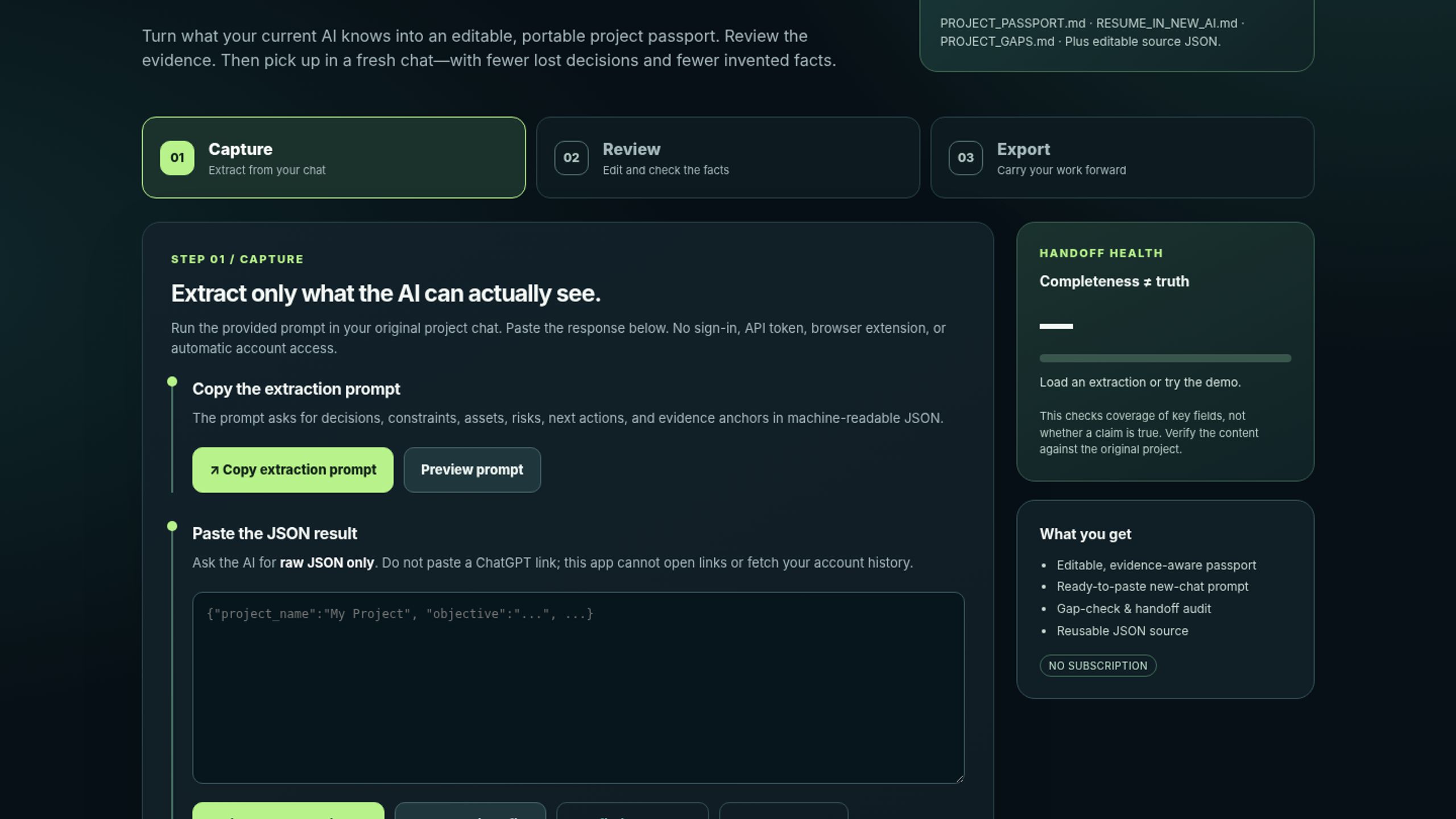Click the Handoff Health progress bar
The height and width of the screenshot is (819, 1456).
point(1165,358)
